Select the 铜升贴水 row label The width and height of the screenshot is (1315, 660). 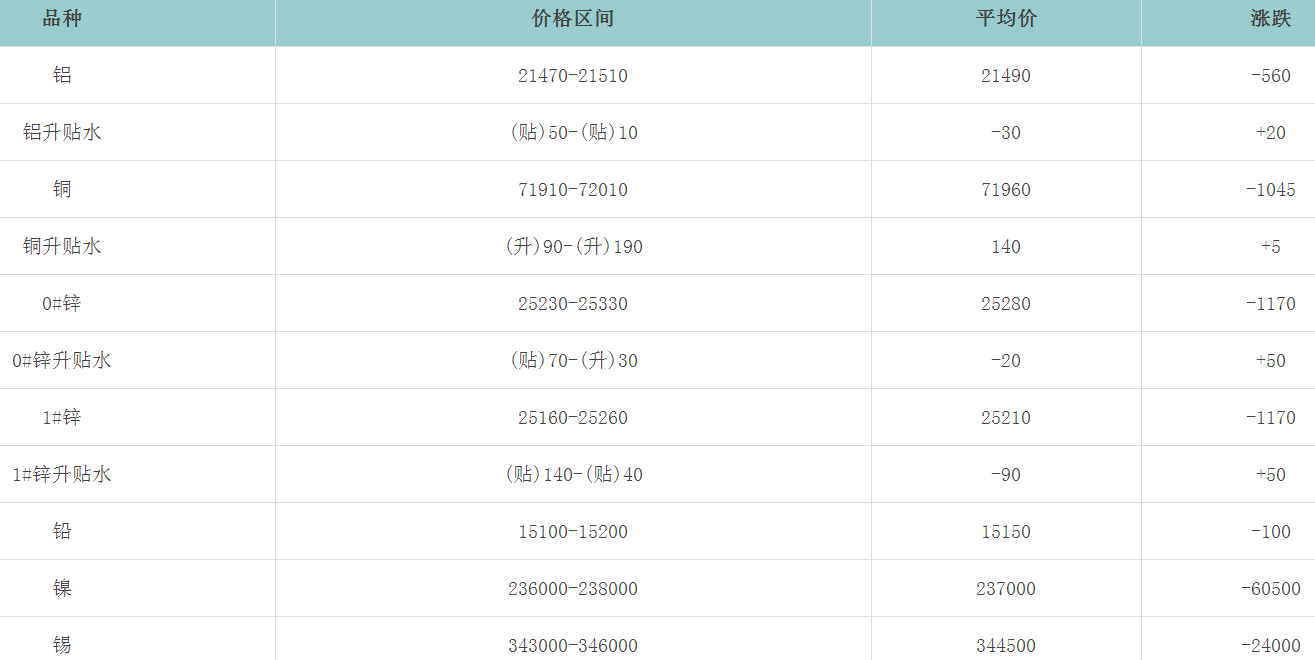coord(62,246)
